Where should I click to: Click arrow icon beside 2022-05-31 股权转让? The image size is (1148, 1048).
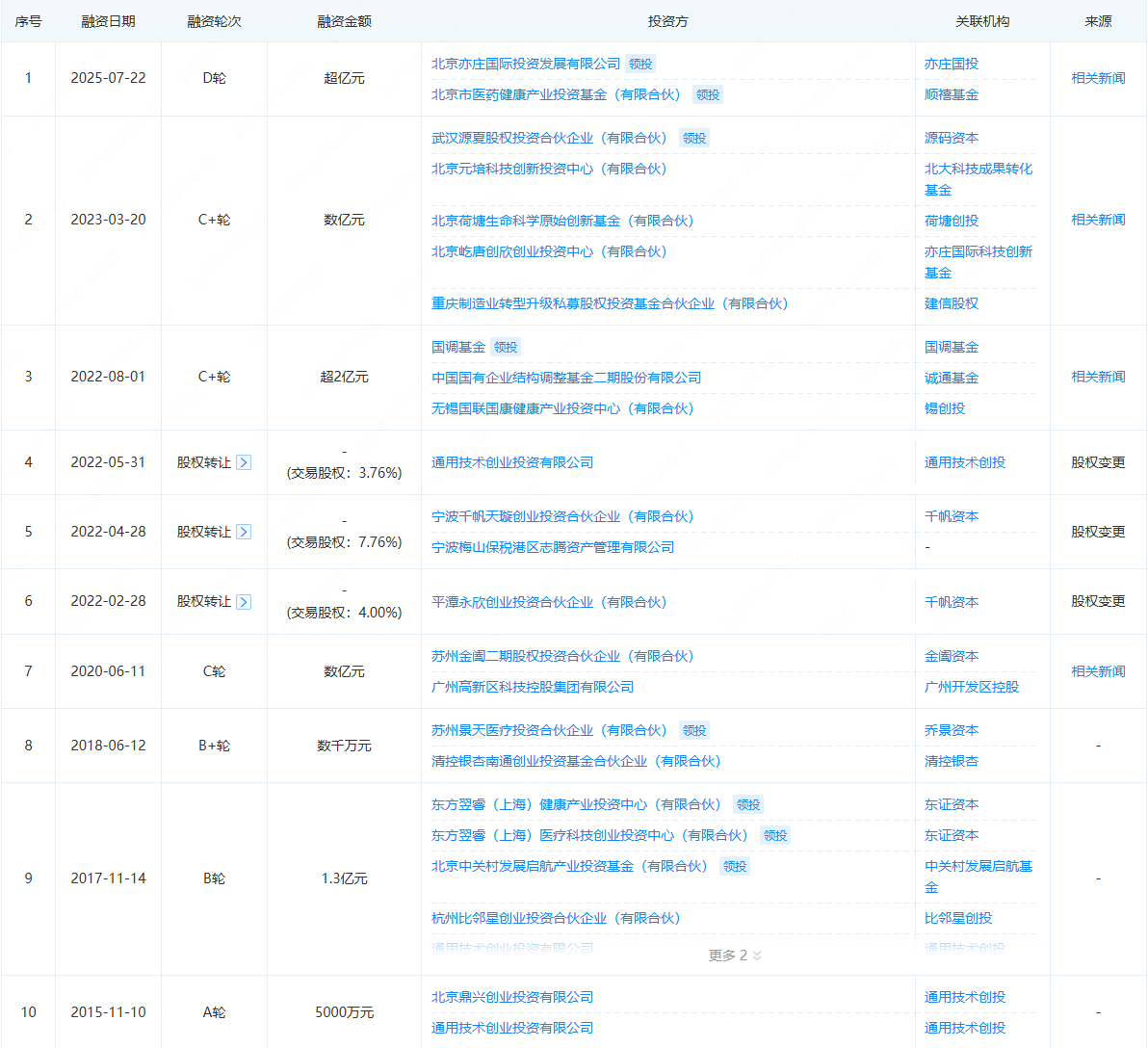point(244,462)
